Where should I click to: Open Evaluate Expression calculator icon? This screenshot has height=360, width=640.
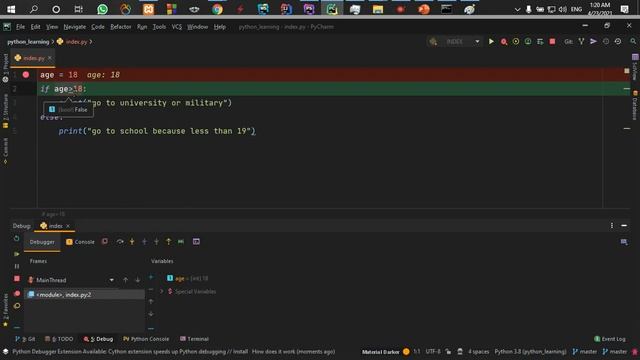[x=196, y=242]
